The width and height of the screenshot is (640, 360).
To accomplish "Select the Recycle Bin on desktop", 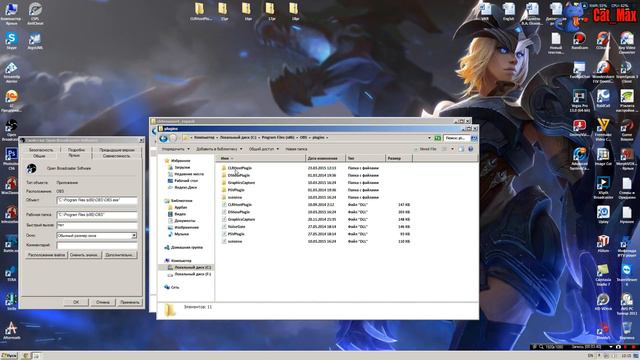I will (627, 331).
